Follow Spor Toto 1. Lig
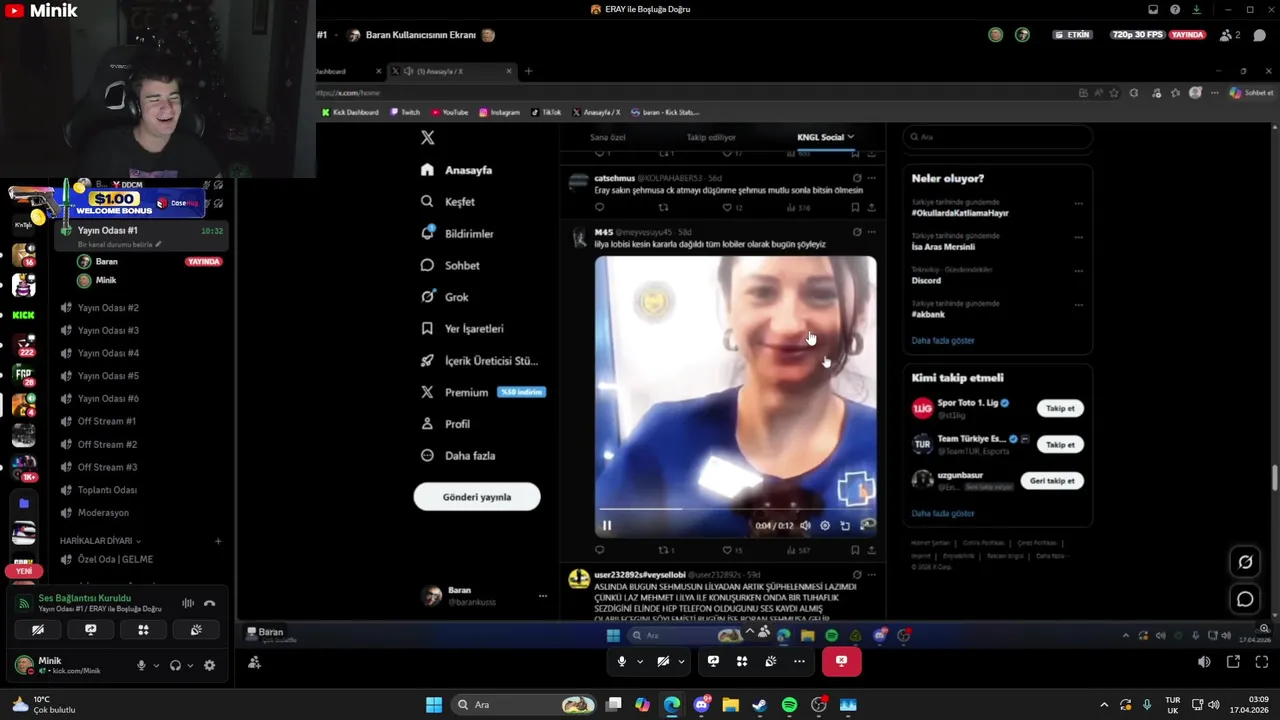Viewport: 1280px width, 720px height. coord(1060,408)
